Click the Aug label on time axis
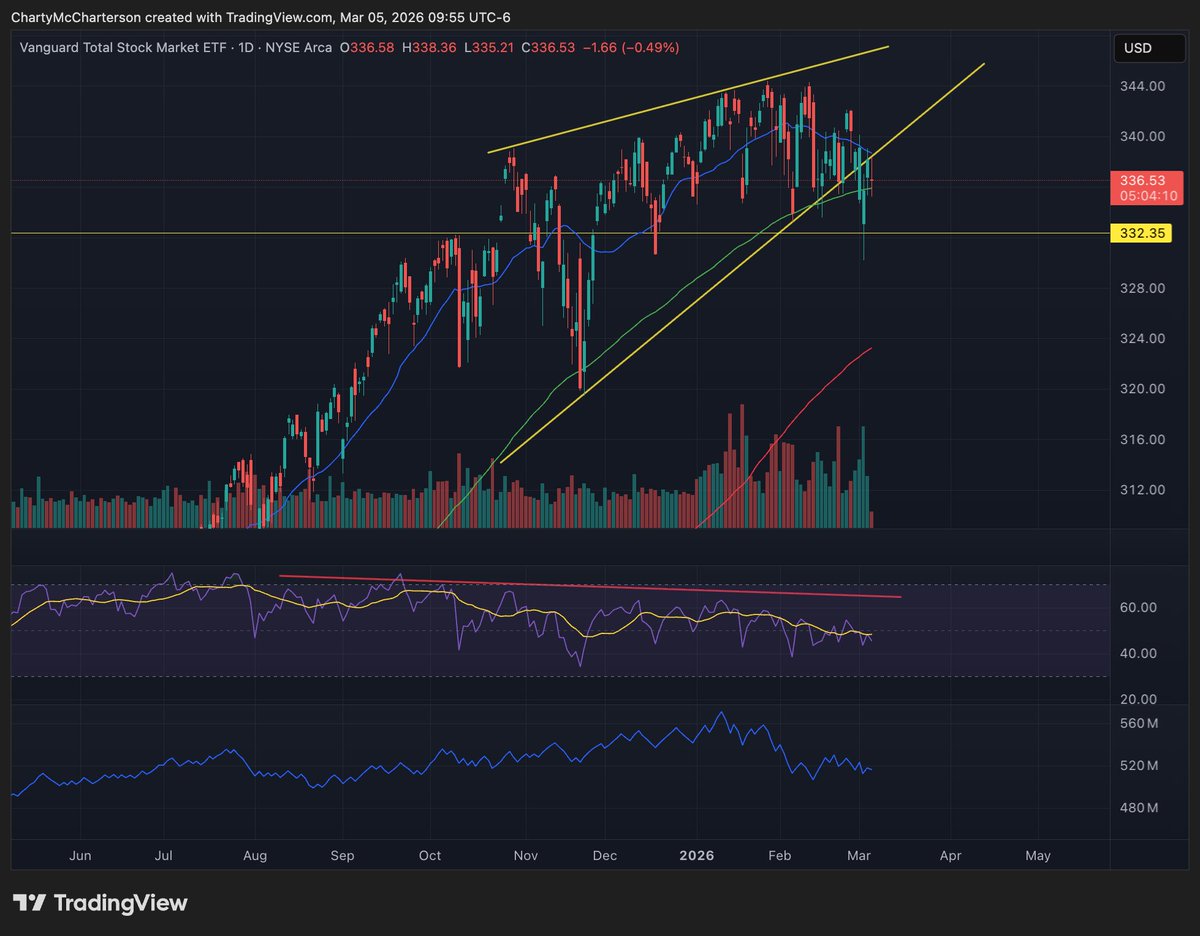Image resolution: width=1200 pixels, height=936 pixels. coord(255,856)
